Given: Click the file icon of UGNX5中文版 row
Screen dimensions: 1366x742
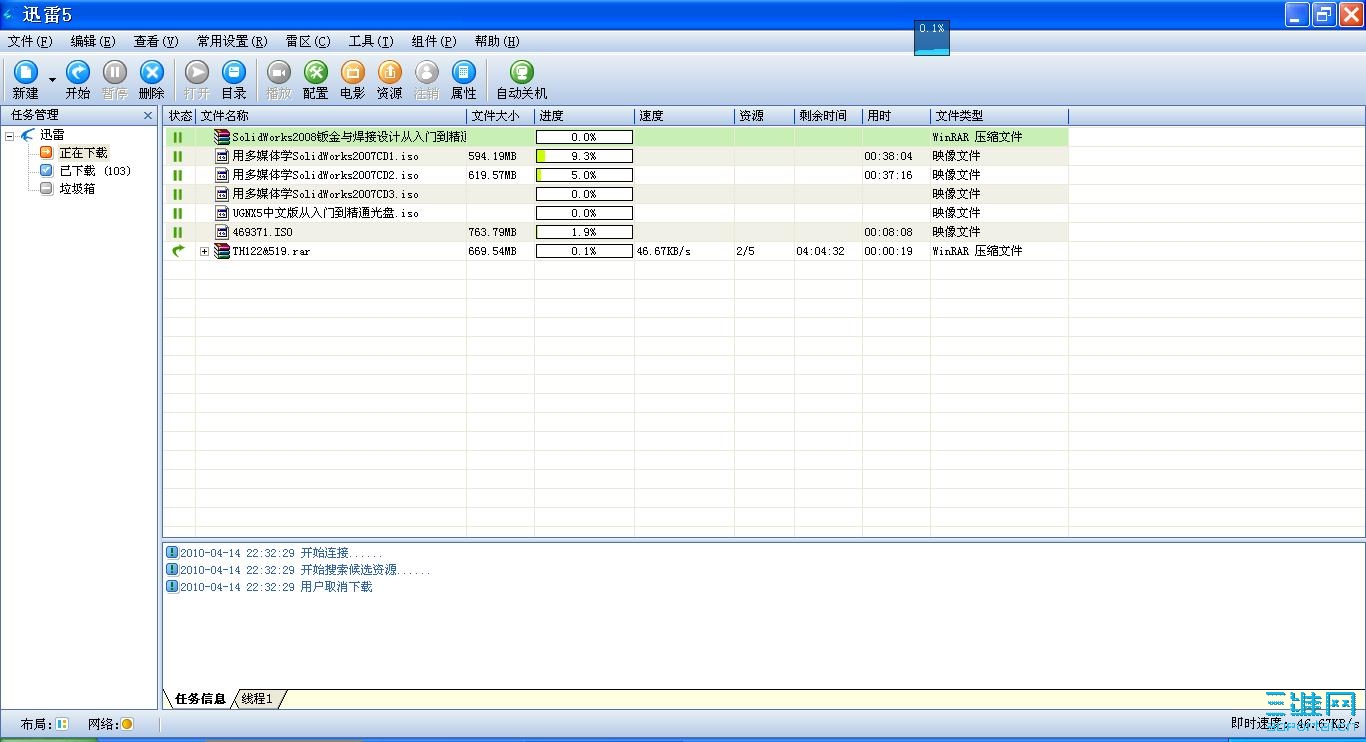Looking at the screenshot, I should pyautogui.click(x=223, y=213).
